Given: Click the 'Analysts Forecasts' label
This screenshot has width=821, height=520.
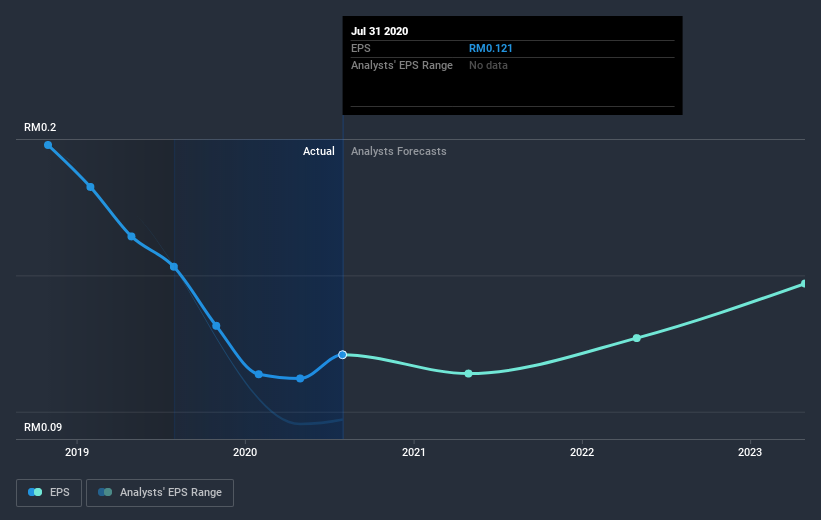Looking at the screenshot, I should point(398,151).
